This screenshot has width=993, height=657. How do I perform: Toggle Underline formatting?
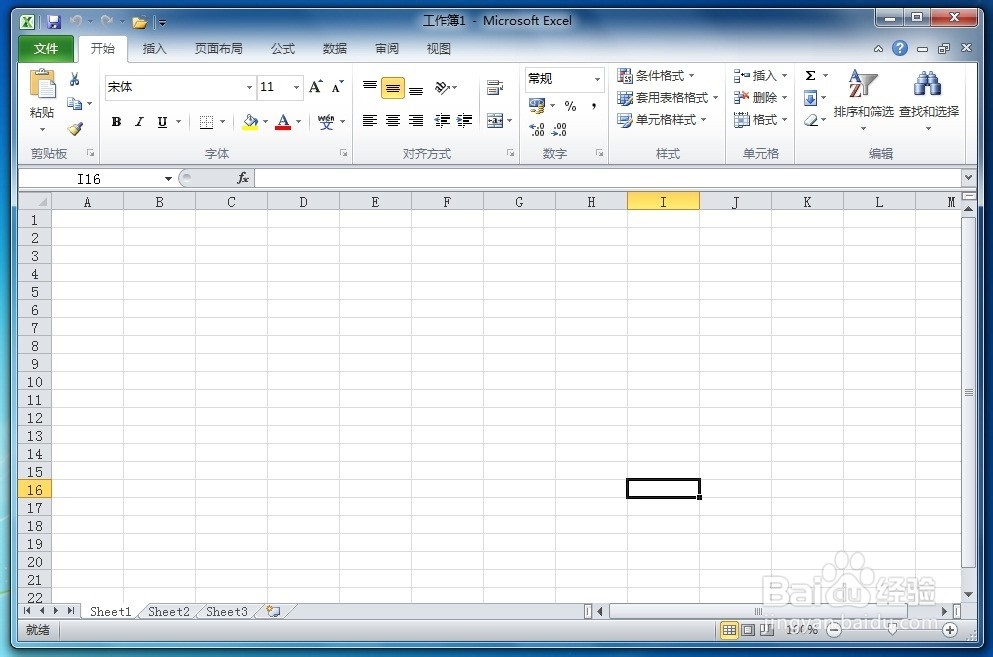coord(162,122)
